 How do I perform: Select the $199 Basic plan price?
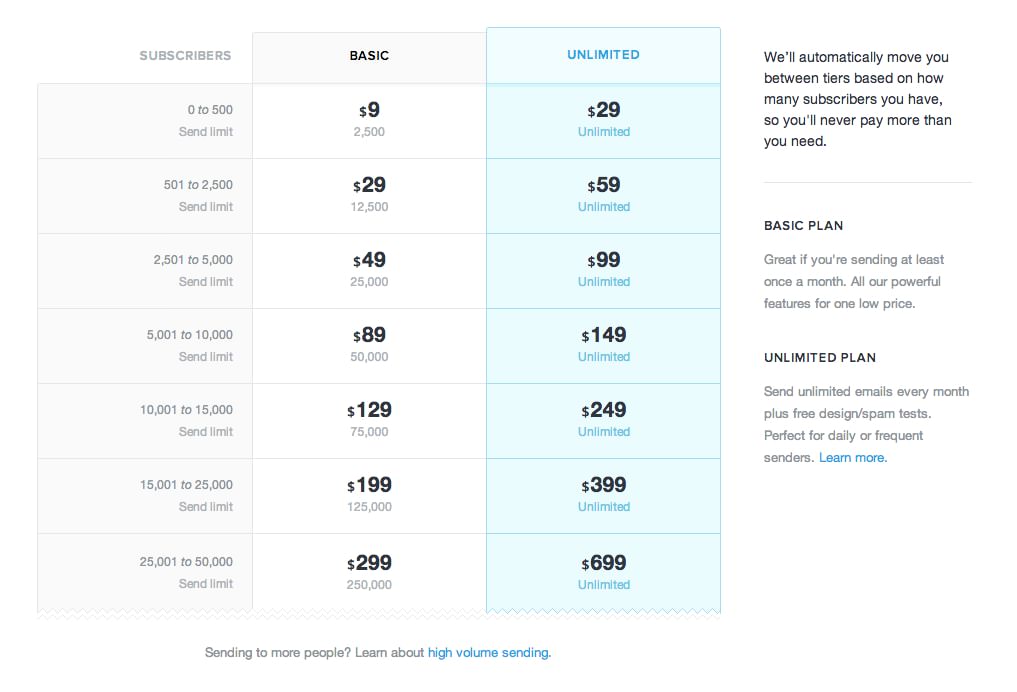coord(369,495)
